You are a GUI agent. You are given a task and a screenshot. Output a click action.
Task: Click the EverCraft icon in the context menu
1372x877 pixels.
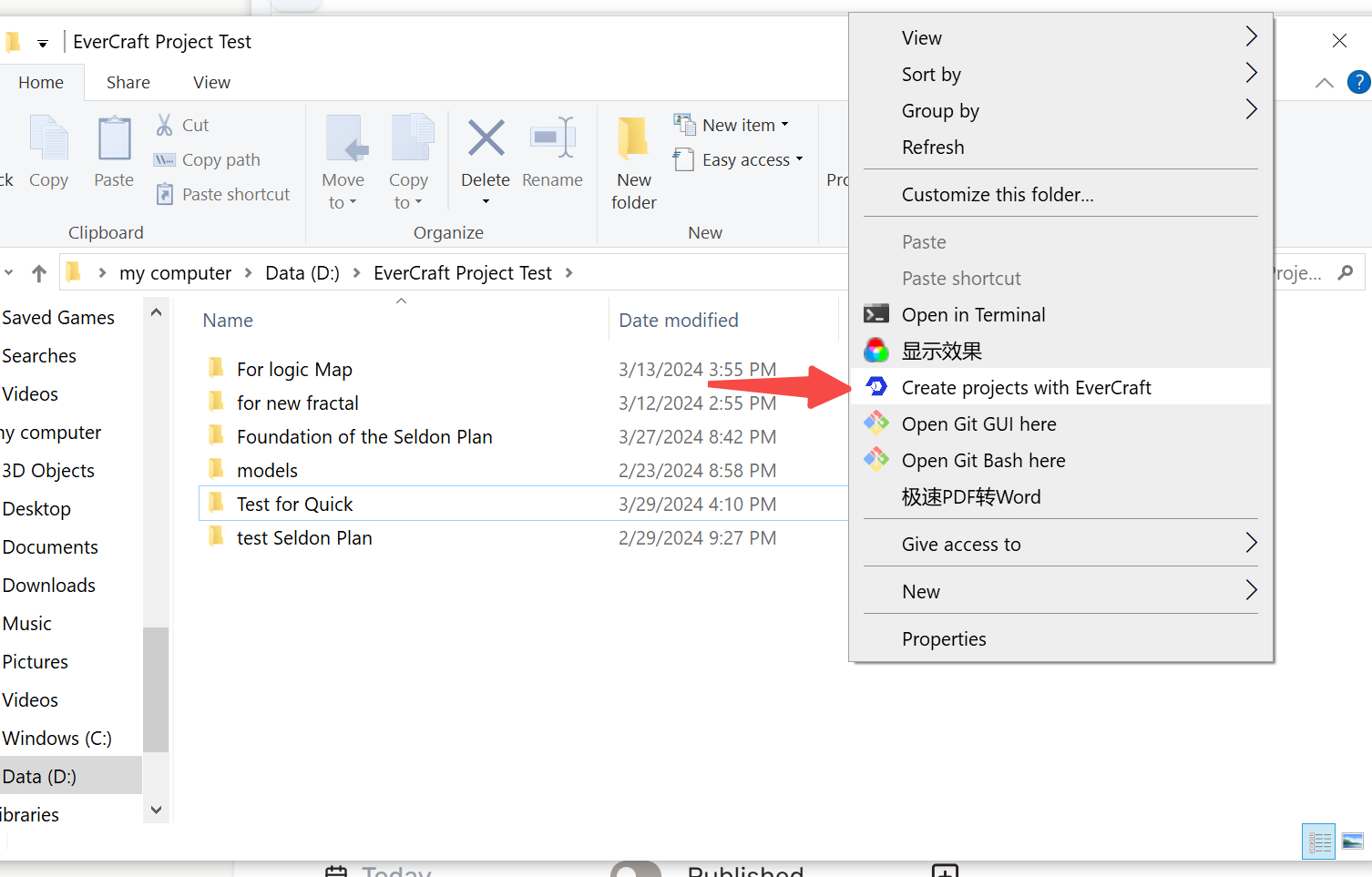pos(876,387)
